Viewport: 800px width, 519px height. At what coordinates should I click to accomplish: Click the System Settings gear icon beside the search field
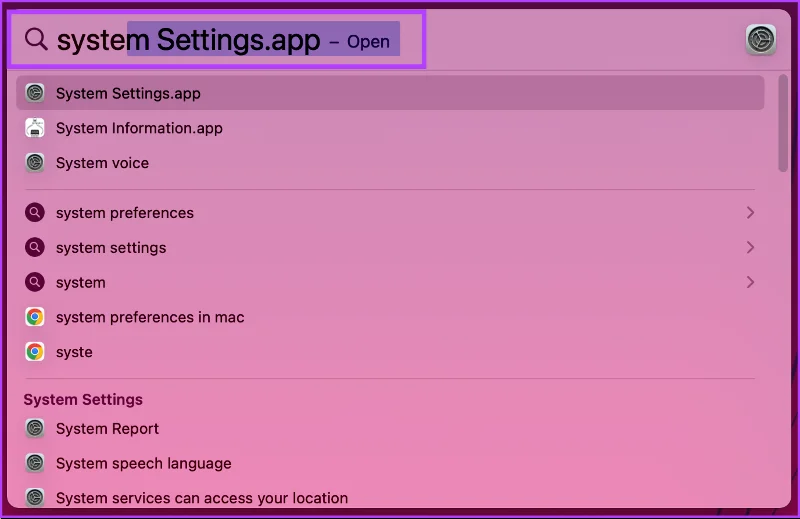(x=761, y=39)
